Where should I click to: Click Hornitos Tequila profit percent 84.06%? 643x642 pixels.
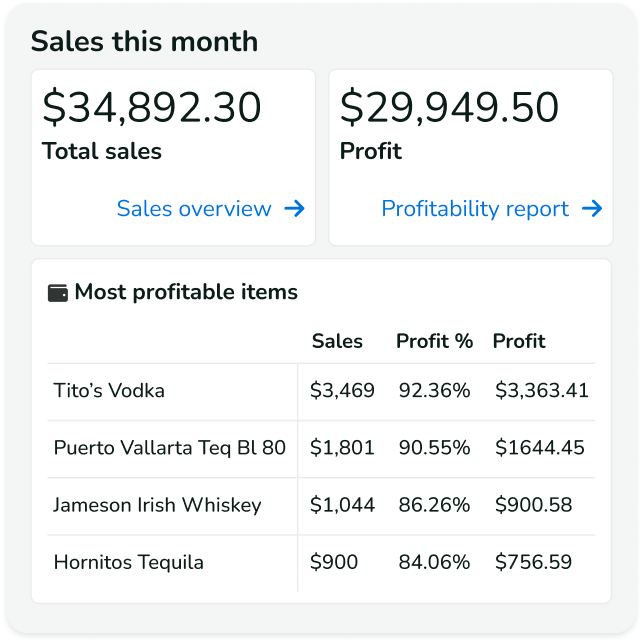[434, 562]
